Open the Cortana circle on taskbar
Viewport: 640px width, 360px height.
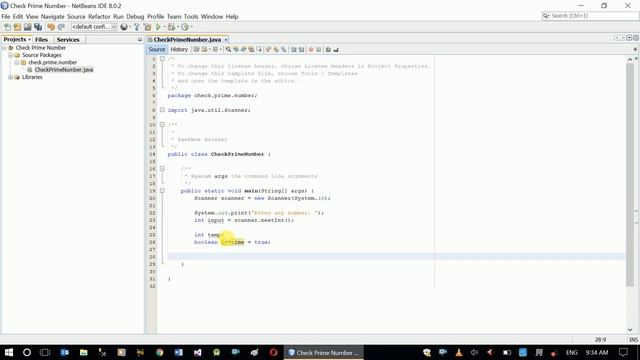coord(27,352)
